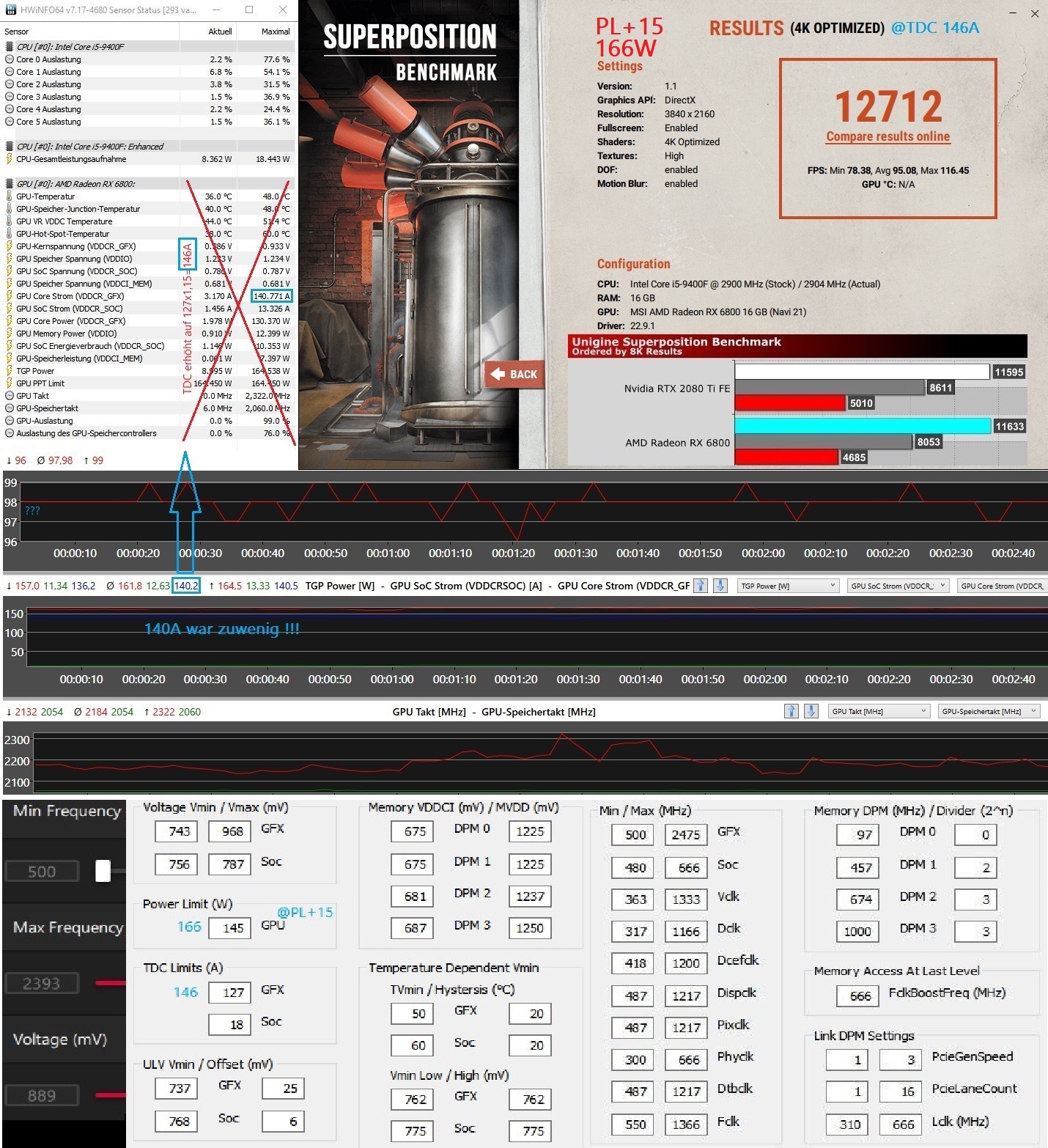Click the blue up-arrow beside TGP Power graph title
1048x1148 pixels.
701,585
